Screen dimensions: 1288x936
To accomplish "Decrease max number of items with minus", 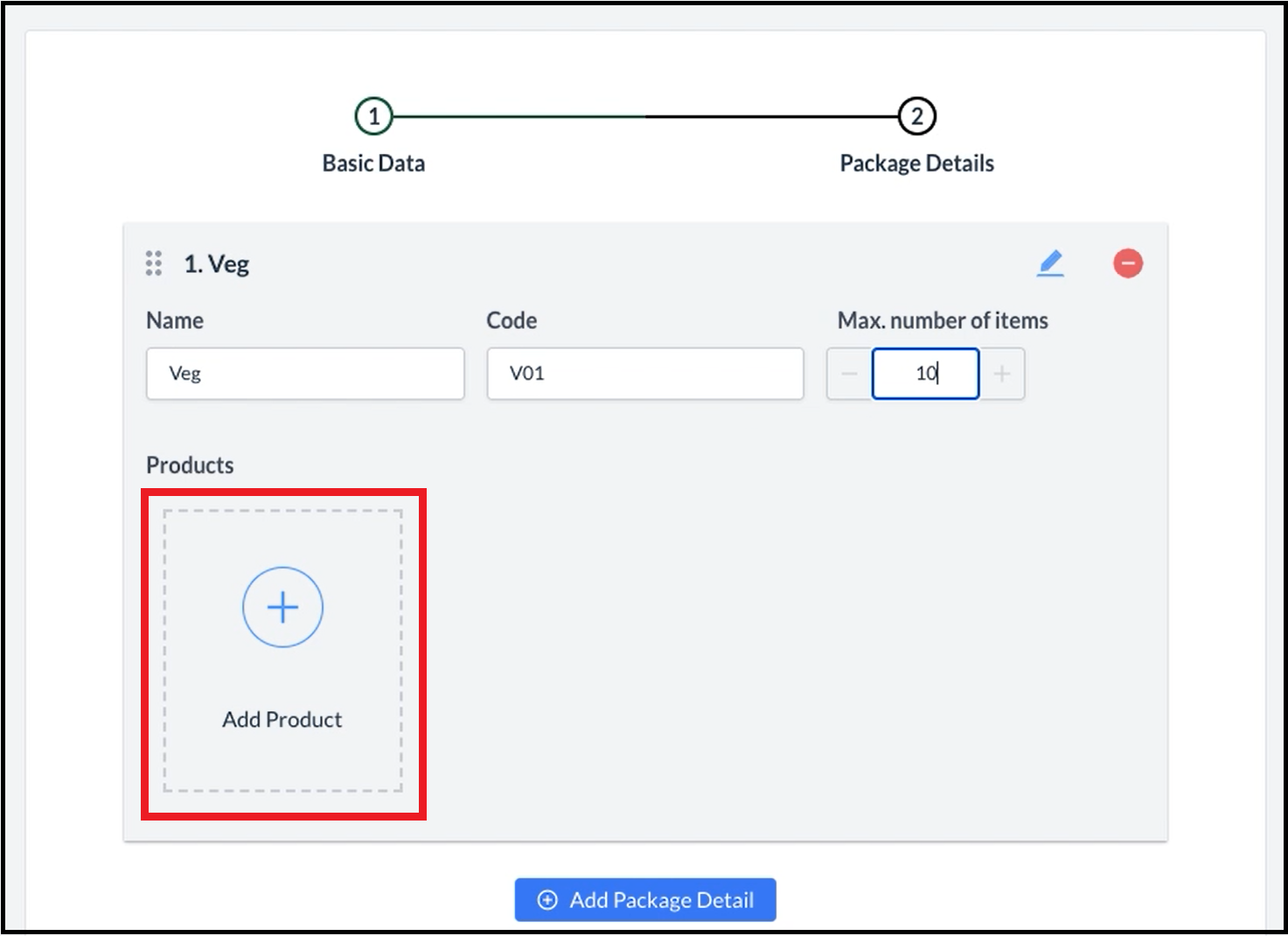I will click(x=849, y=374).
